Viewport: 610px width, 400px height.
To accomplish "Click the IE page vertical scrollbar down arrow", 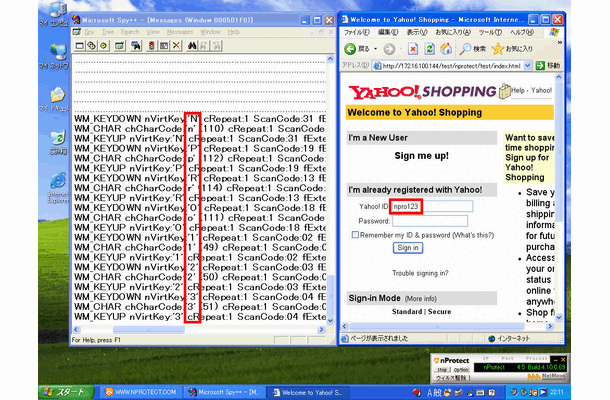I will (x=559, y=318).
